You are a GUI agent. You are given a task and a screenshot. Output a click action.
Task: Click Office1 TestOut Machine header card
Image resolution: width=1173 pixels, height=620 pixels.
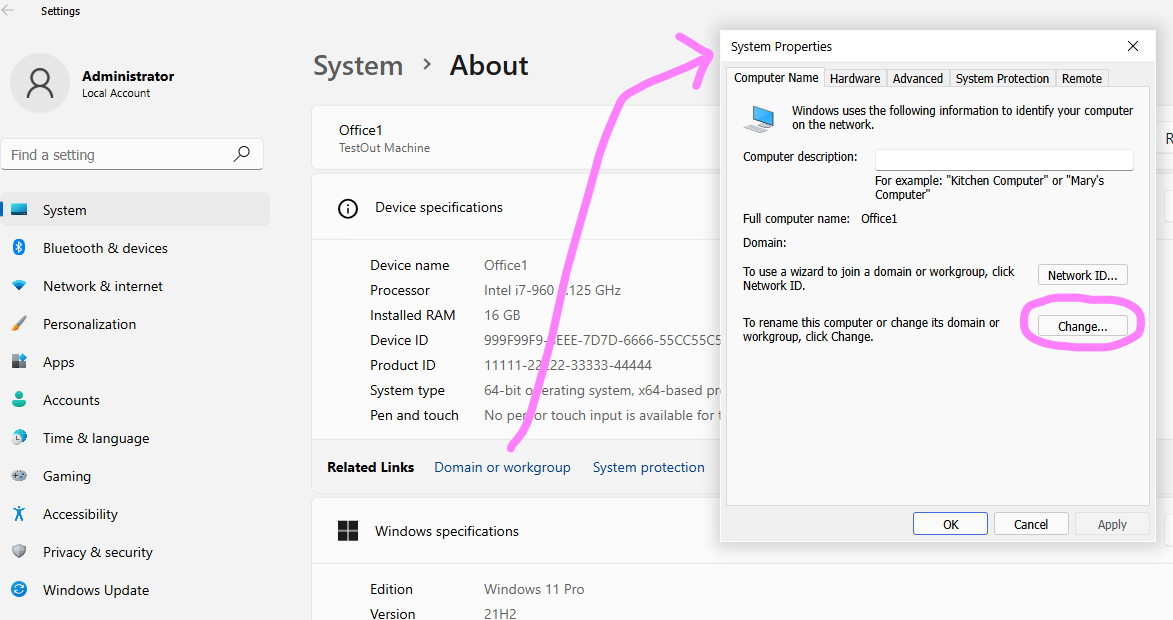coord(516,138)
